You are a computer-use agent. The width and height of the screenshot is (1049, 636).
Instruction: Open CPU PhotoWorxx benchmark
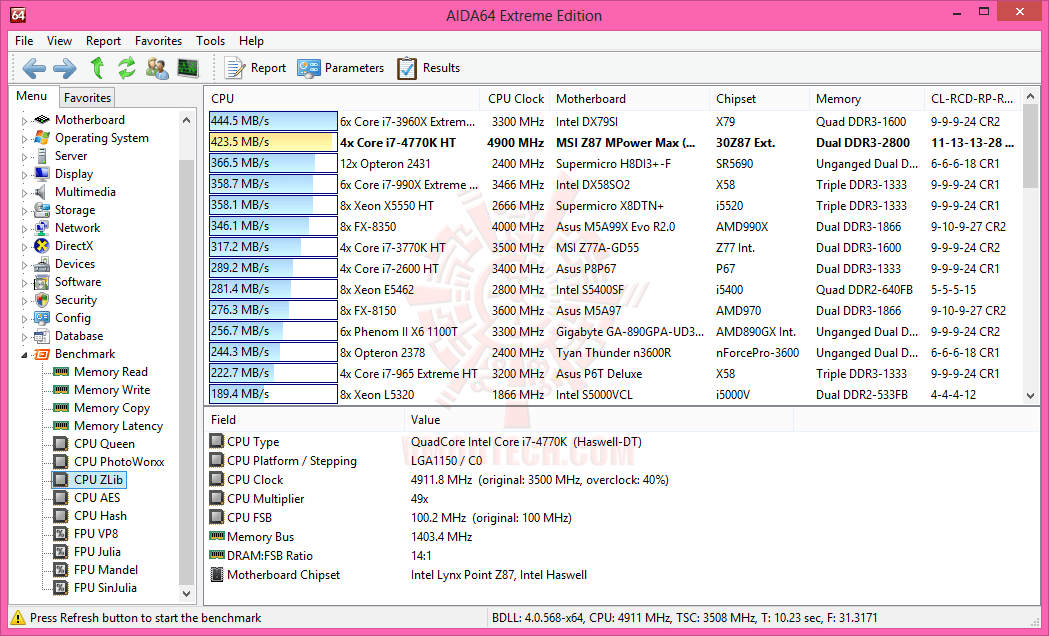pyautogui.click(x=119, y=462)
